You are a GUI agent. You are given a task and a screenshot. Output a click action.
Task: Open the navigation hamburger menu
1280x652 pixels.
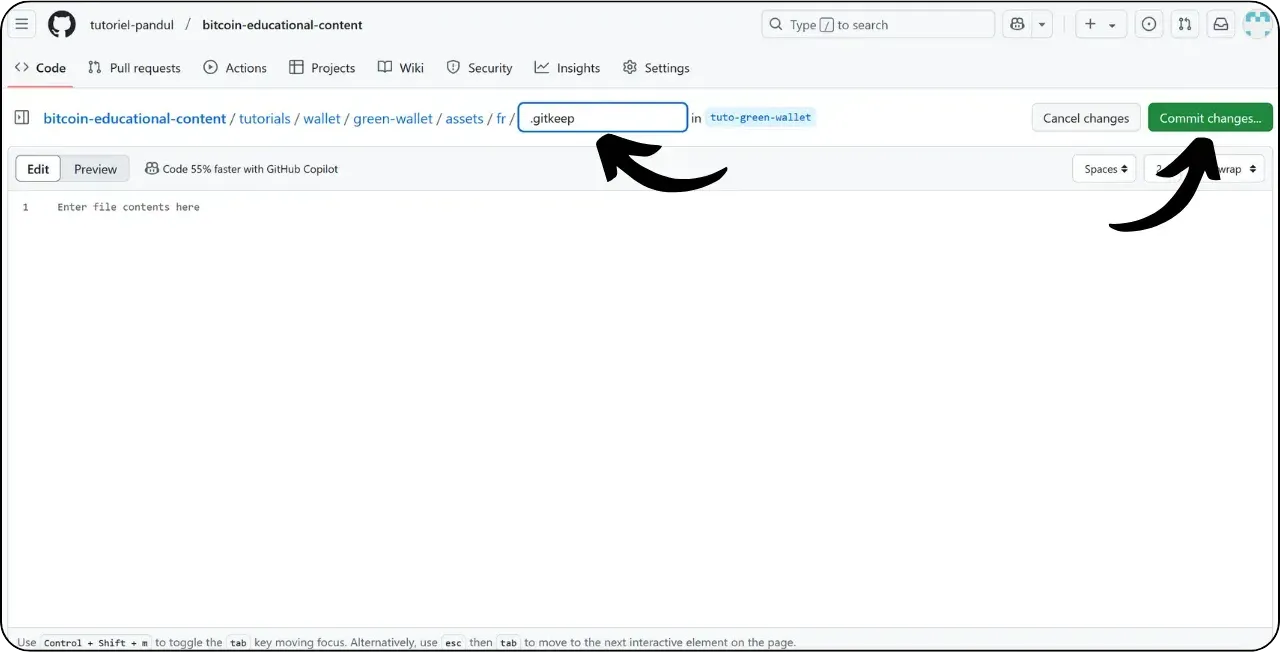click(x=21, y=24)
